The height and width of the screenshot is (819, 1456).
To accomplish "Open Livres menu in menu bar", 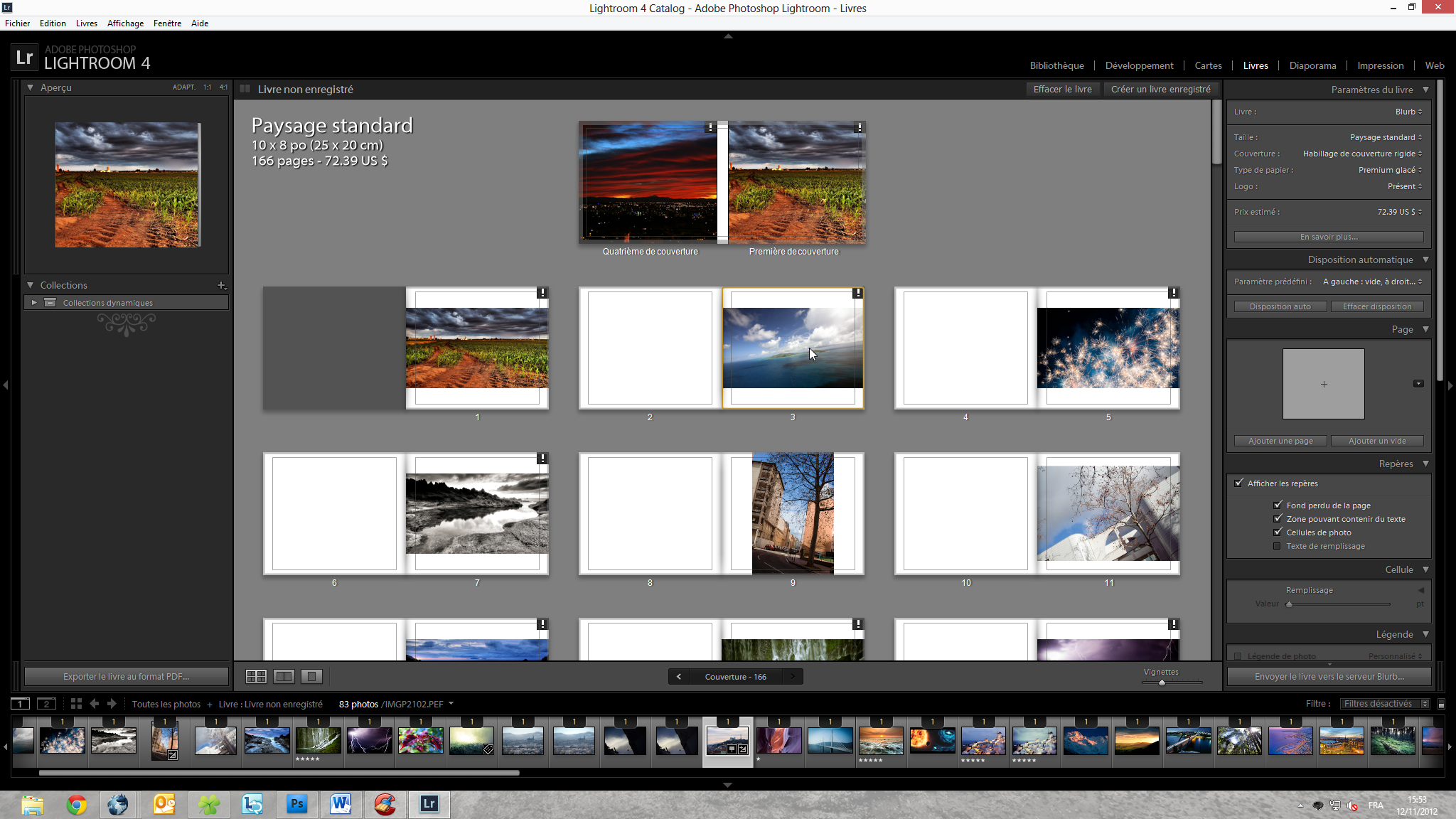I will 87,23.
